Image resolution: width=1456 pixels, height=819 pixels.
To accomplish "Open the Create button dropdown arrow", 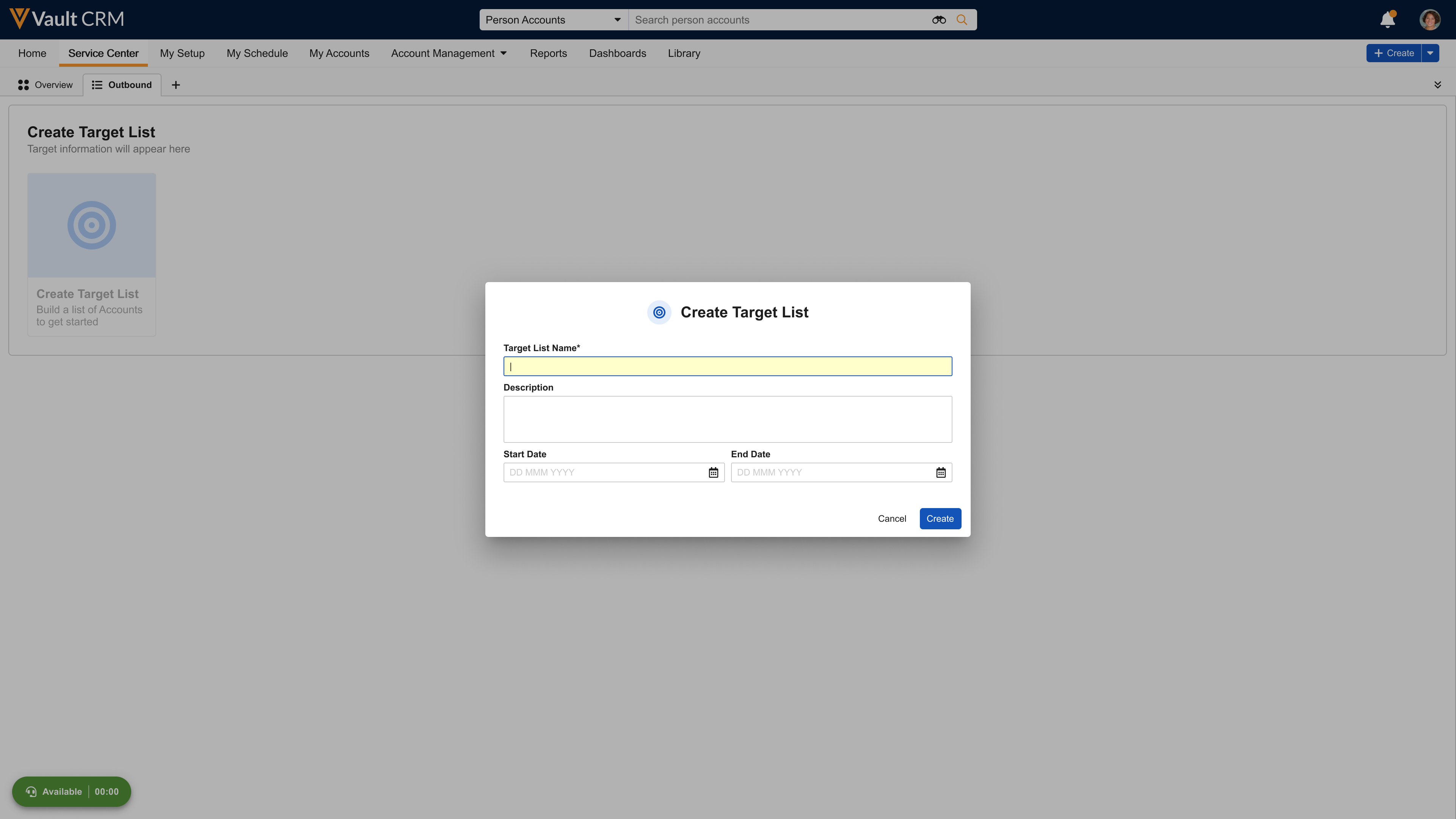I will click(x=1430, y=53).
